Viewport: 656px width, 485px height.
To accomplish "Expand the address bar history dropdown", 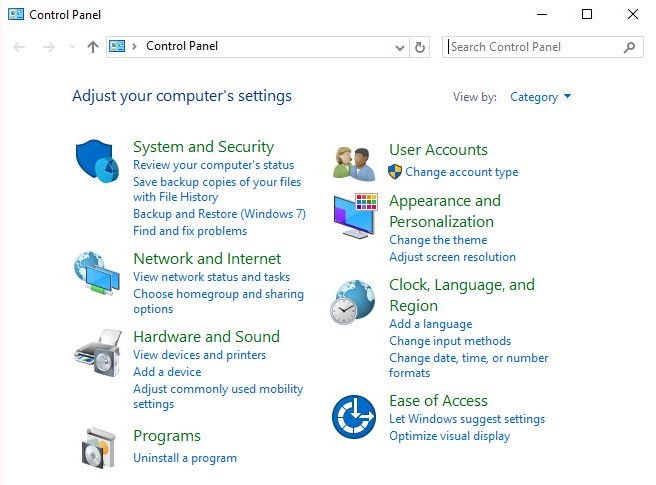I will [400, 47].
